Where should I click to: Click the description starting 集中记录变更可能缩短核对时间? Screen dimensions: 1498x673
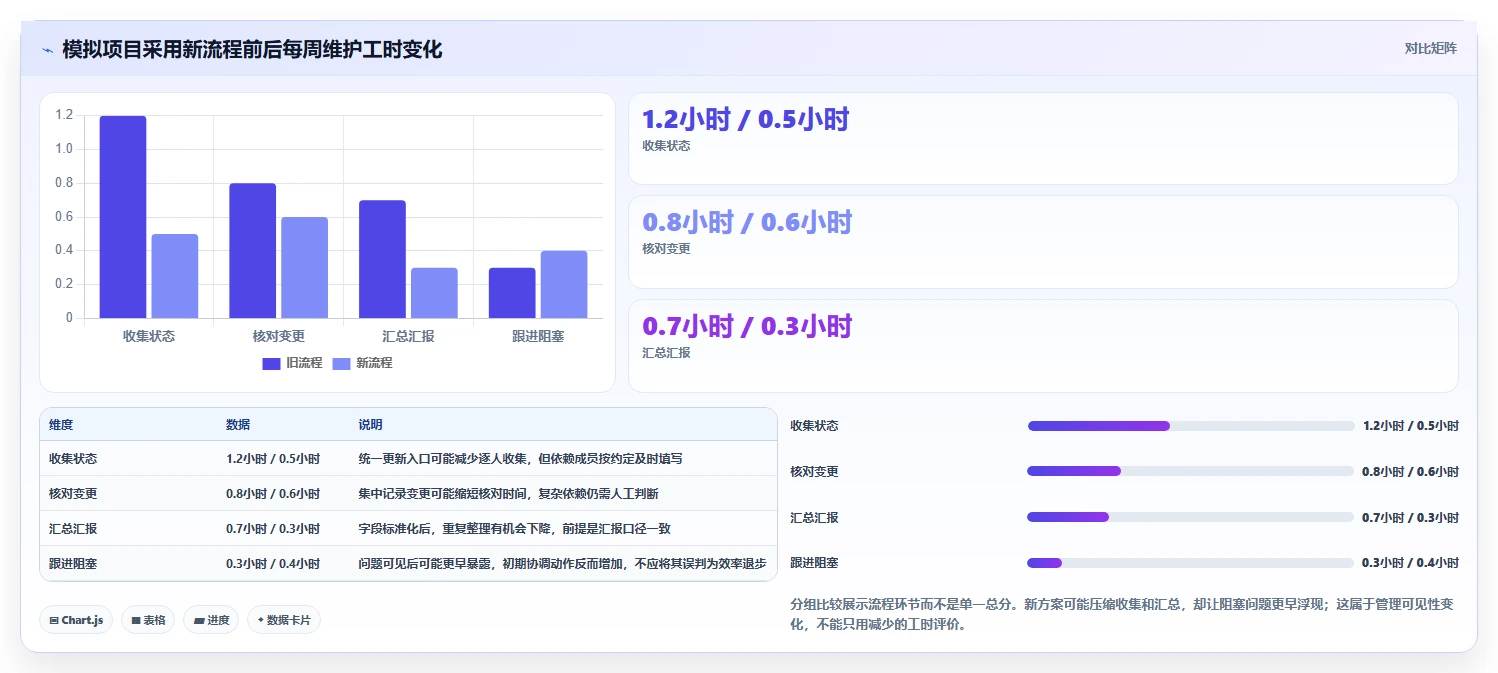point(508,494)
